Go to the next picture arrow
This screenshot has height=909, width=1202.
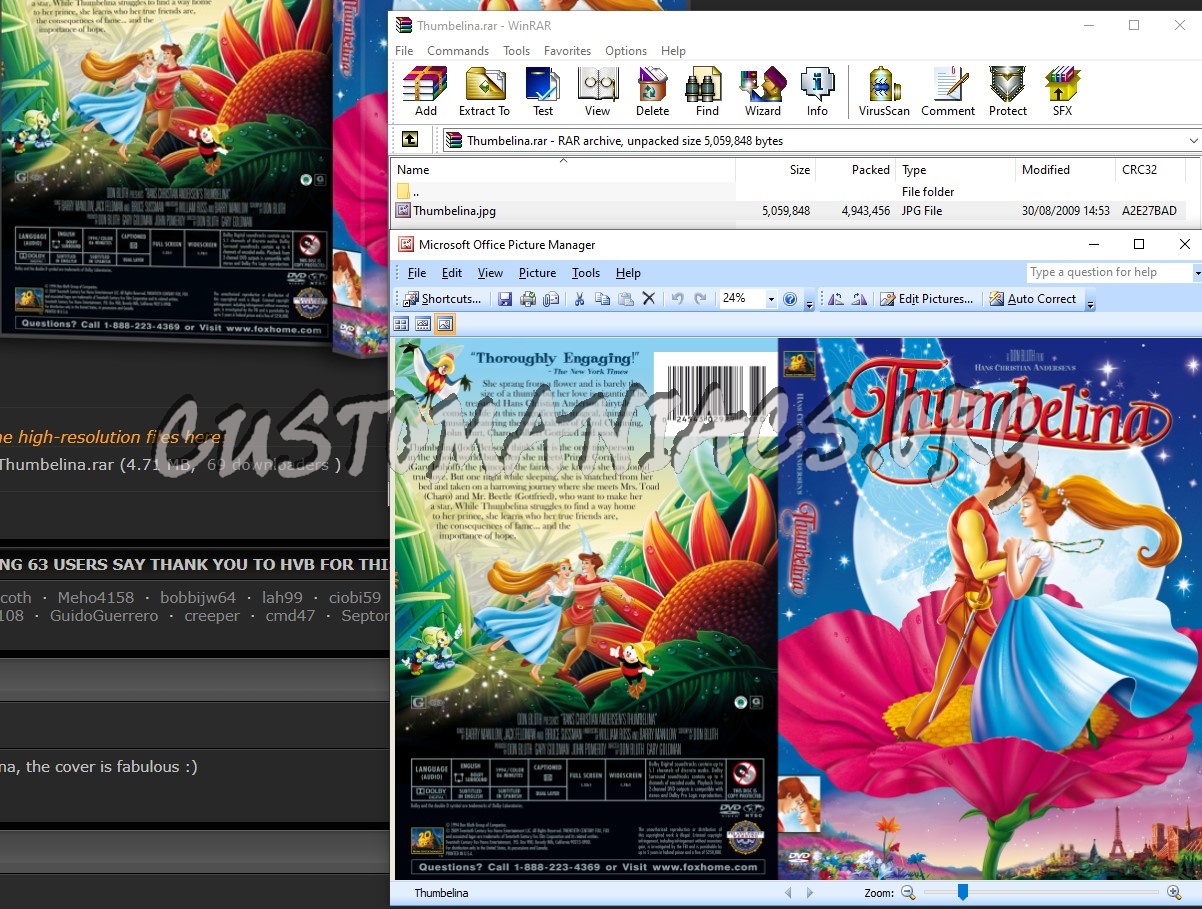(x=810, y=892)
